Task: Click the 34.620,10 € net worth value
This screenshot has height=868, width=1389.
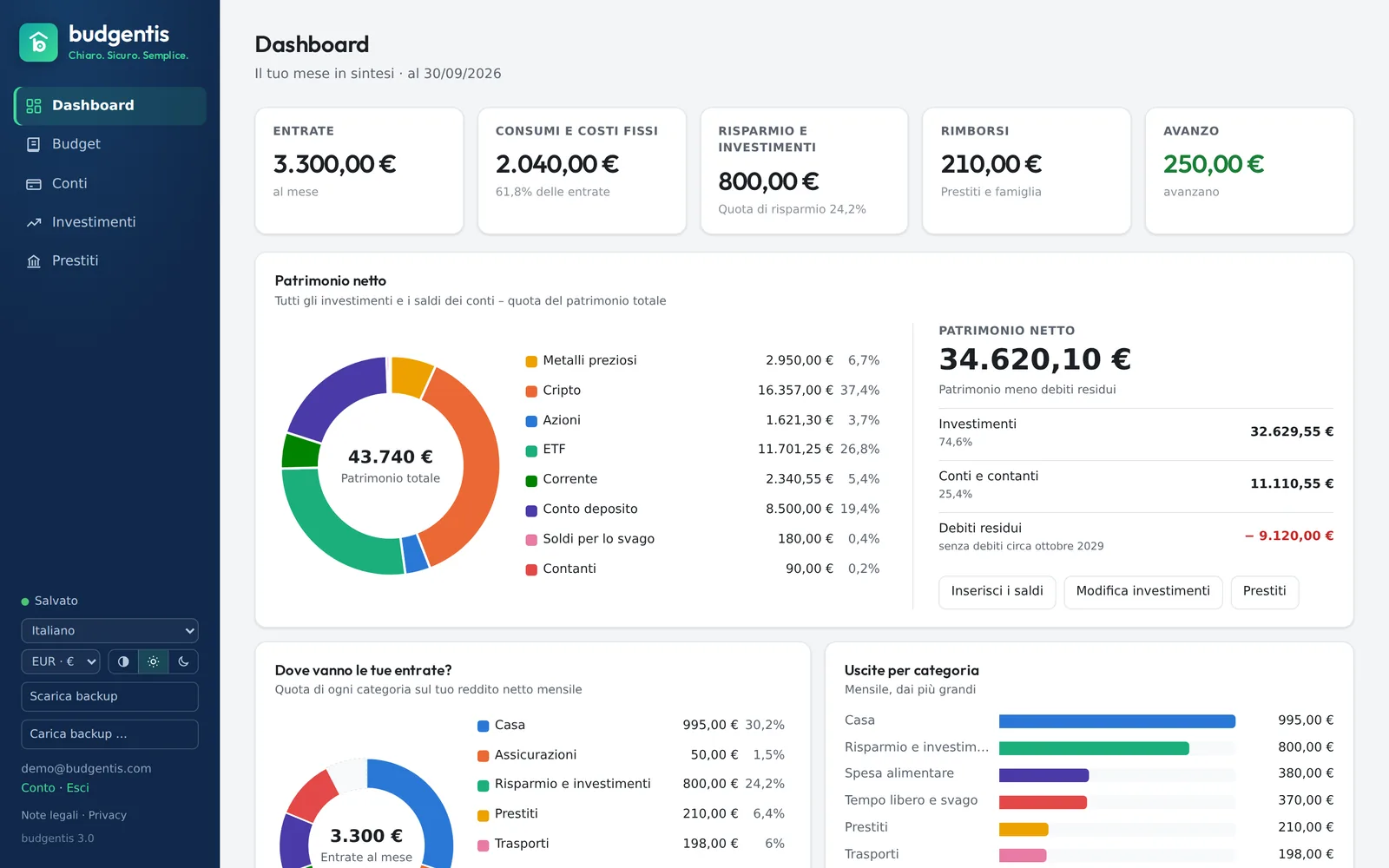Action: point(1035,359)
